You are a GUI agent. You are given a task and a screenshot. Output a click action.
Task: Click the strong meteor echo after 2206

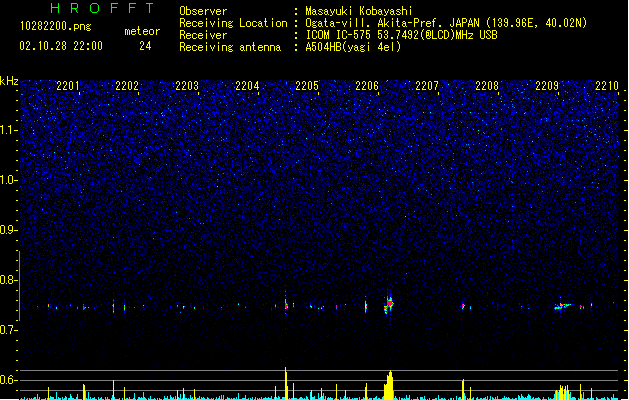point(389,303)
